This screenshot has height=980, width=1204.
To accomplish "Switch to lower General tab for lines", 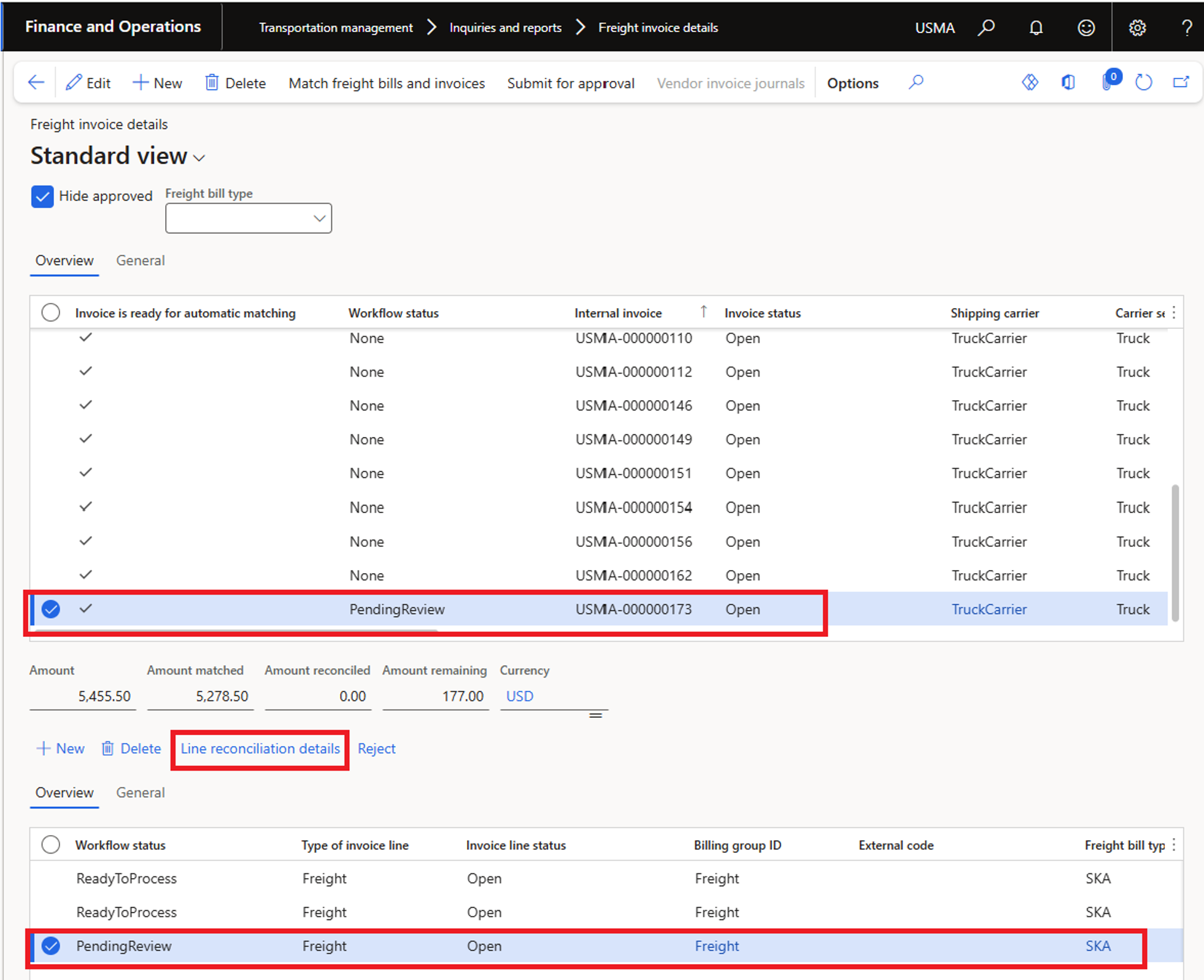I will click(x=141, y=792).
